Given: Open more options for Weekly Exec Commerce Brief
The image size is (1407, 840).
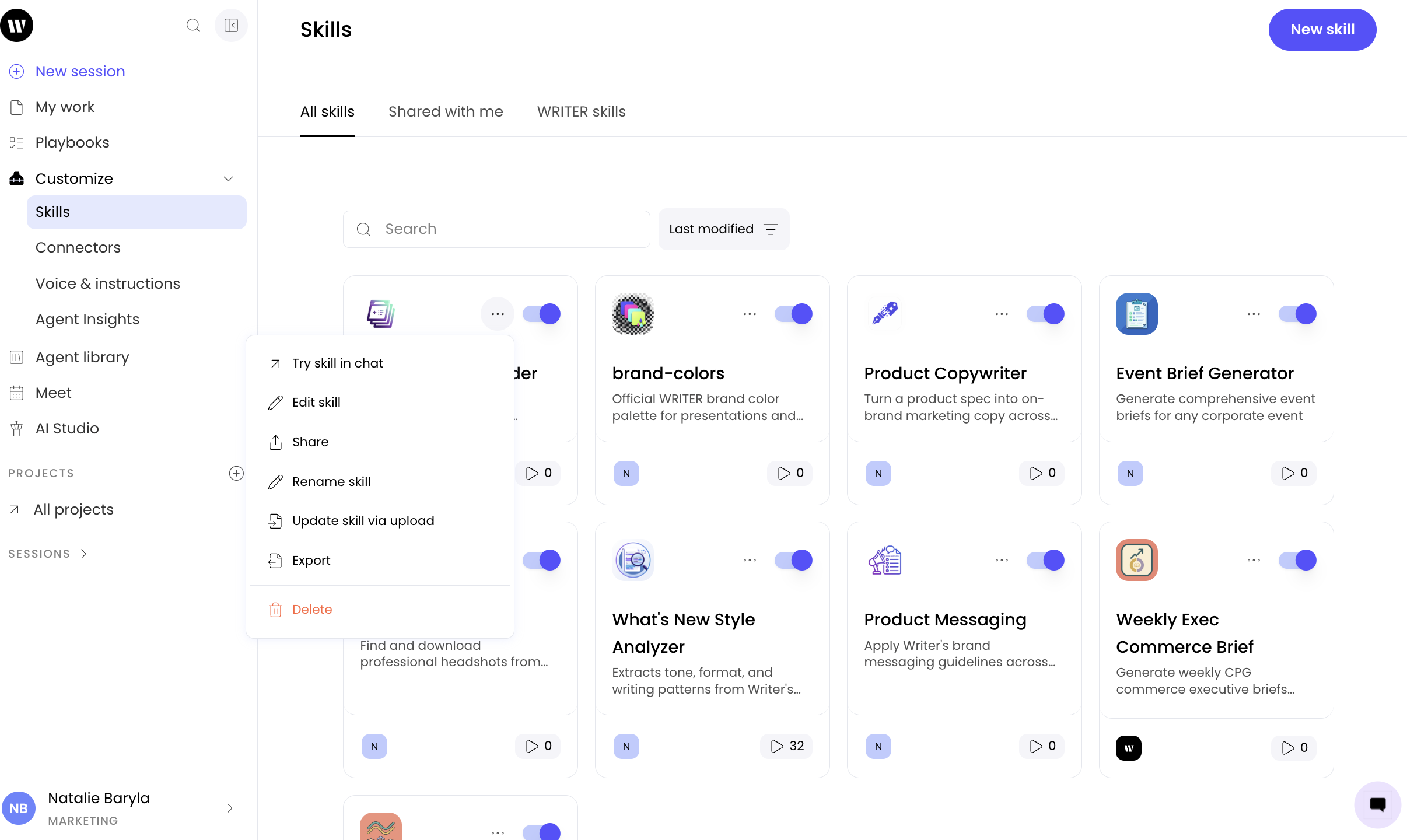Looking at the screenshot, I should click(x=1254, y=560).
